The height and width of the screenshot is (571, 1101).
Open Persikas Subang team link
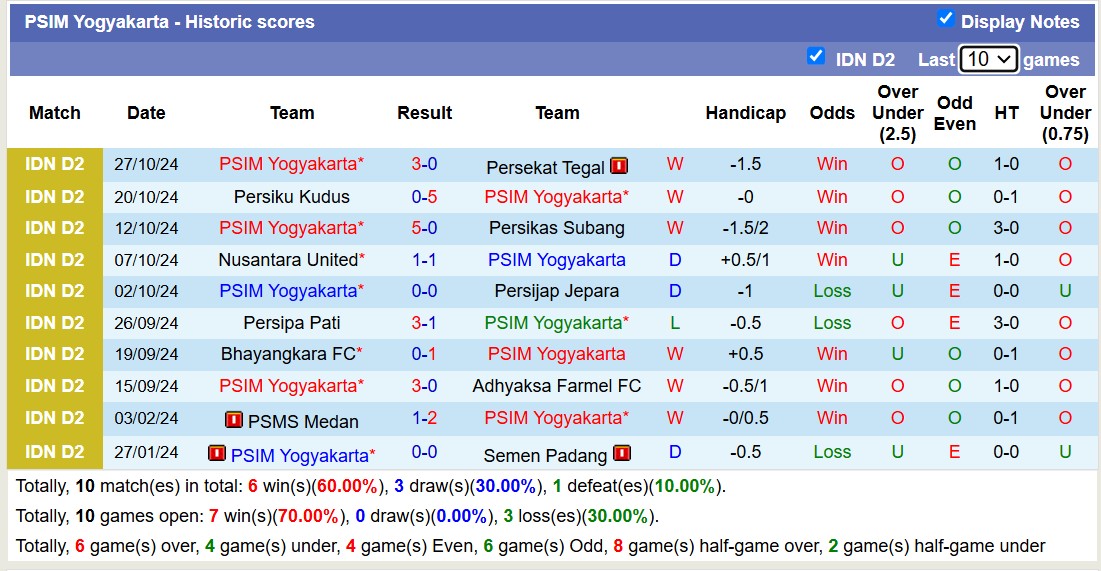click(557, 228)
